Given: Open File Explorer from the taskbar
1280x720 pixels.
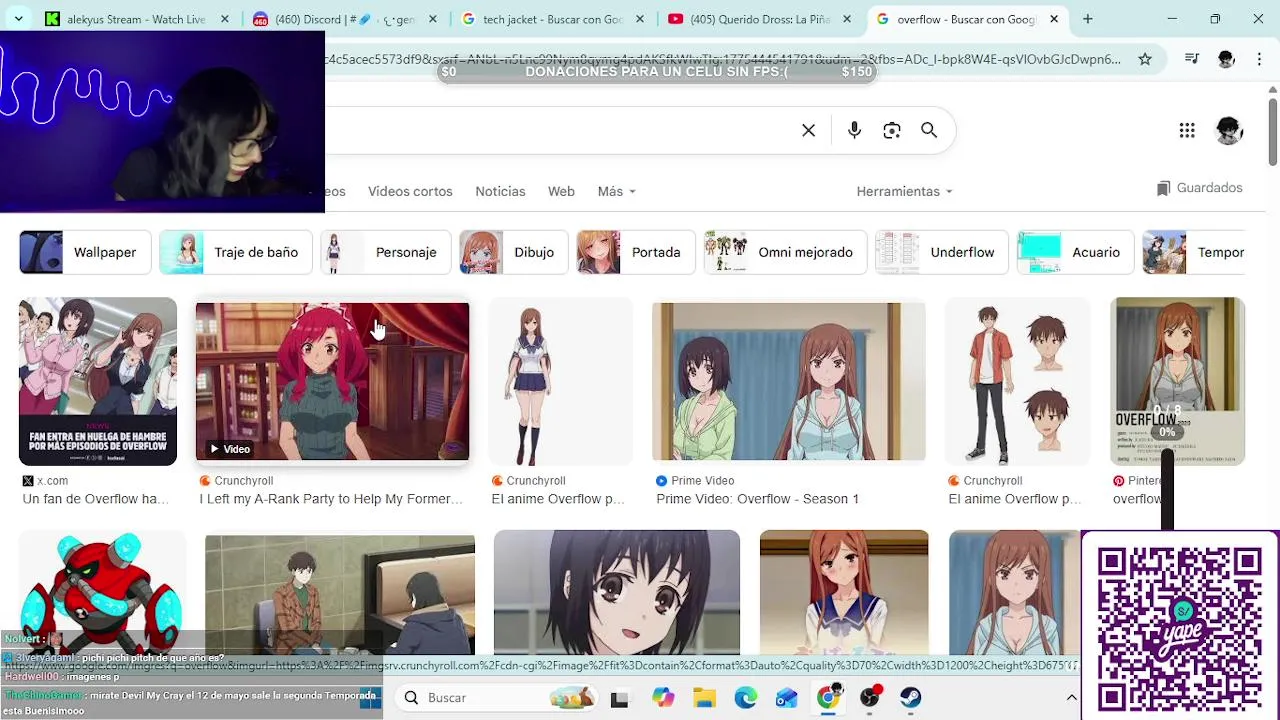Looking at the screenshot, I should (704, 698).
